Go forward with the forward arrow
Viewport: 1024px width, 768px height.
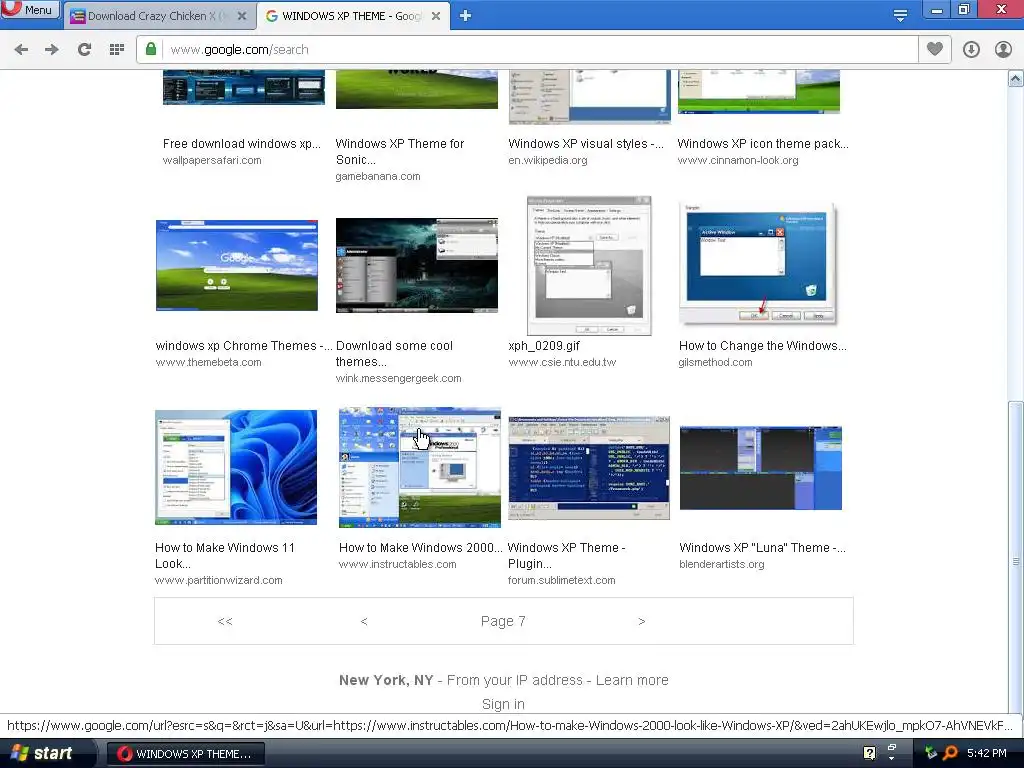(52, 50)
